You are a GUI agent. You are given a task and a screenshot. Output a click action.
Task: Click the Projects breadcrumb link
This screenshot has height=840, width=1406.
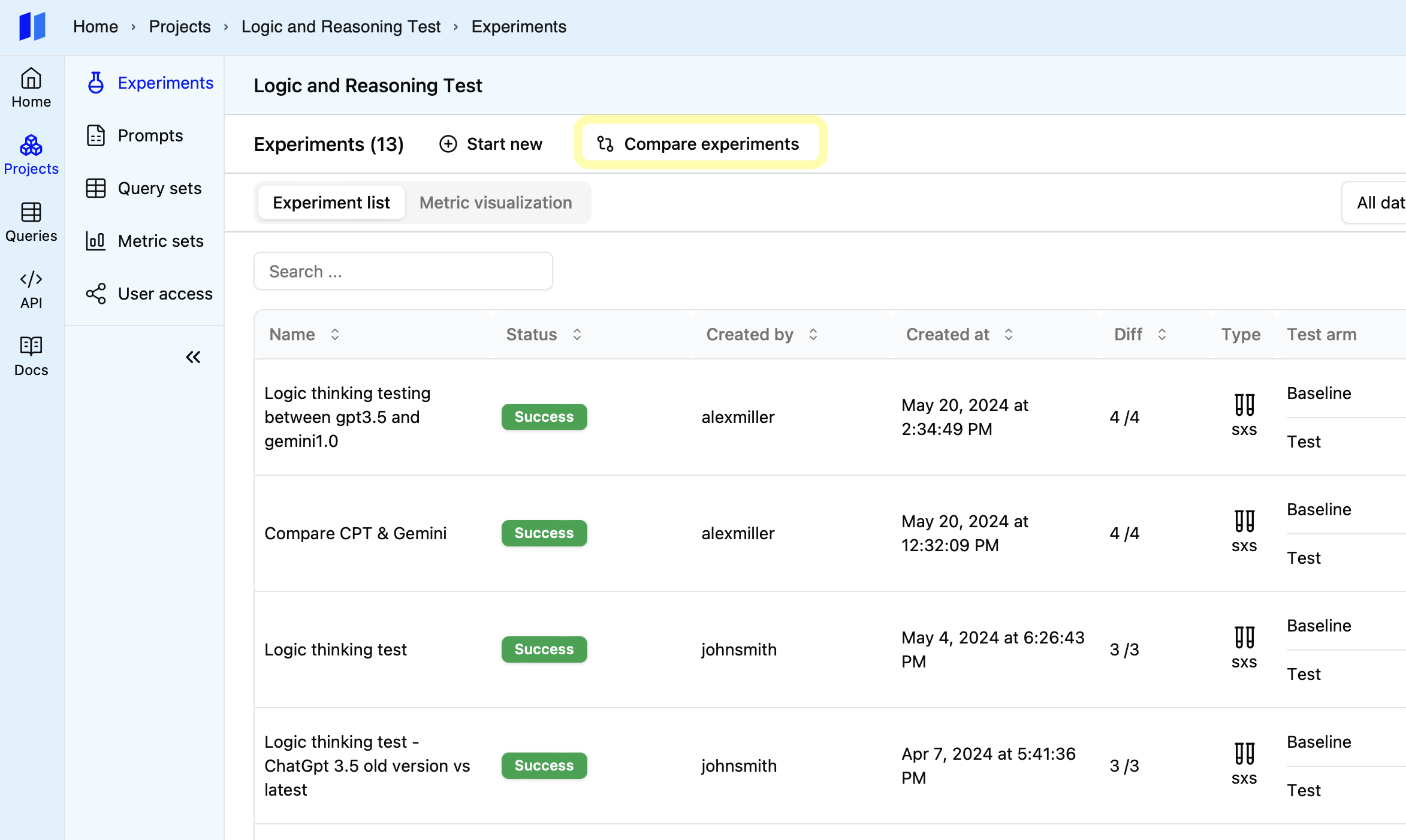pyautogui.click(x=179, y=27)
